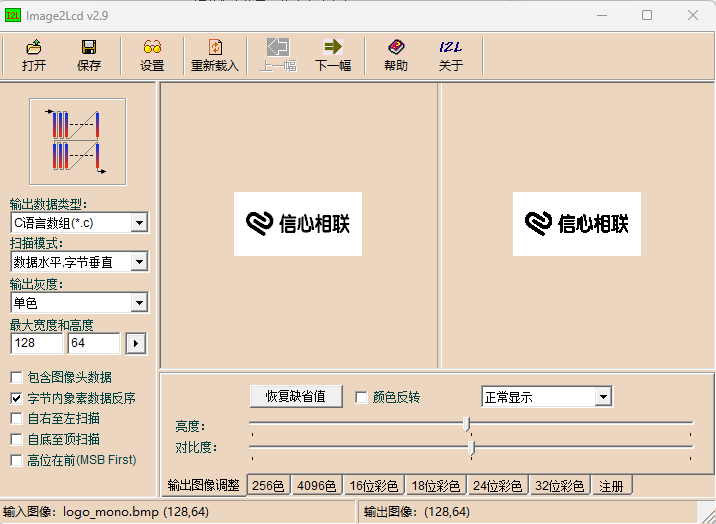Click the 最大宽度和高度 label
This screenshot has height=524, width=716.
pos(52,325)
